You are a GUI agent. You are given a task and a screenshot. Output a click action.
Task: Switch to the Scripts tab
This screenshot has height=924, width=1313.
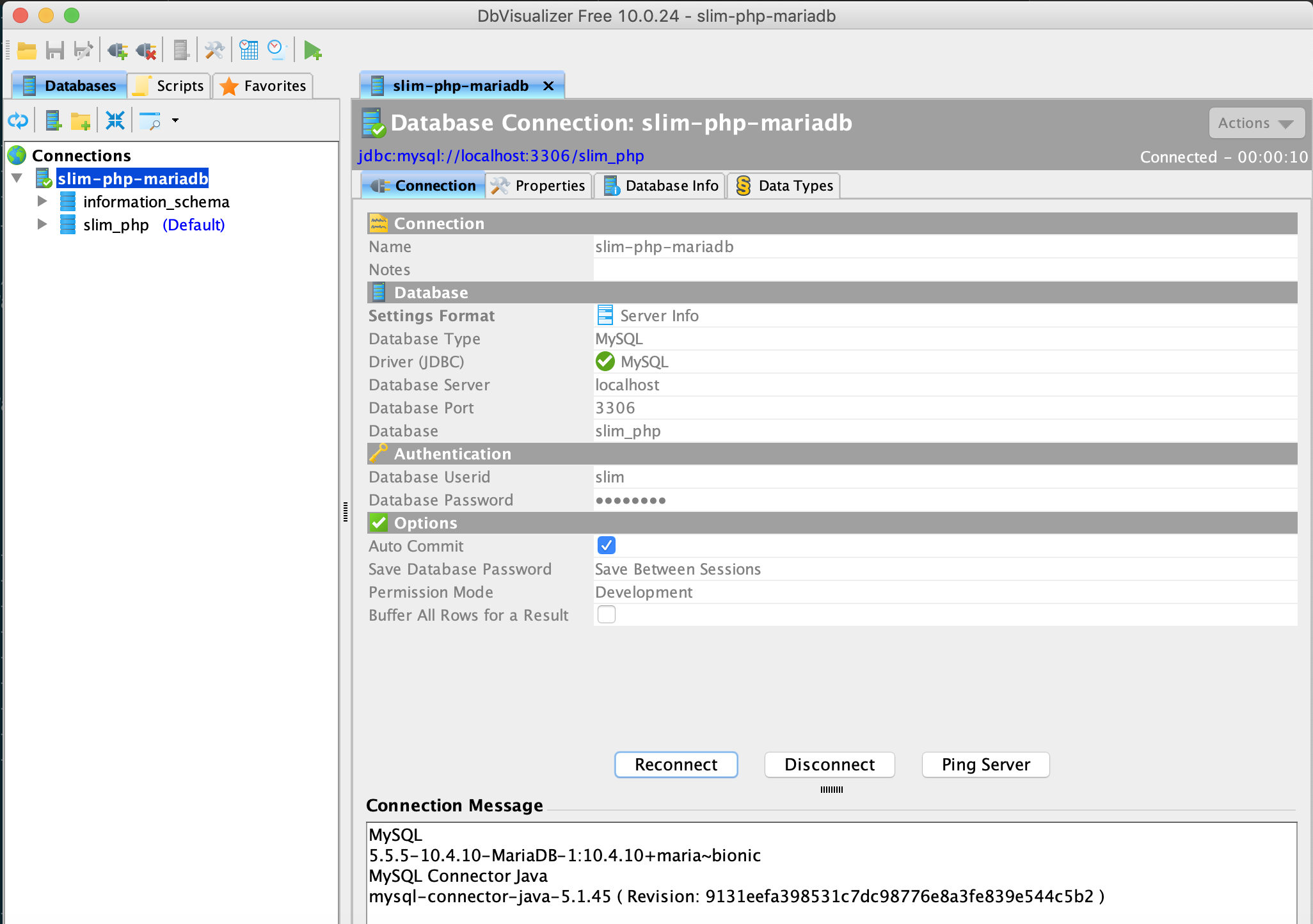coord(170,86)
